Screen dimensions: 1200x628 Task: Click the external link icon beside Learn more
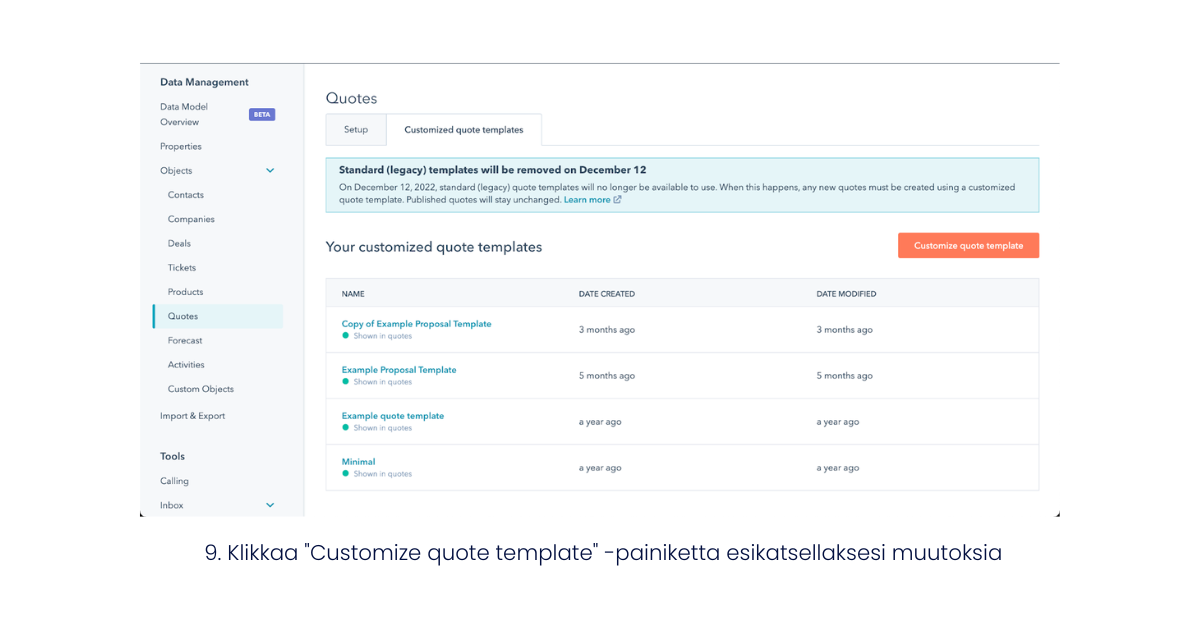click(618, 200)
